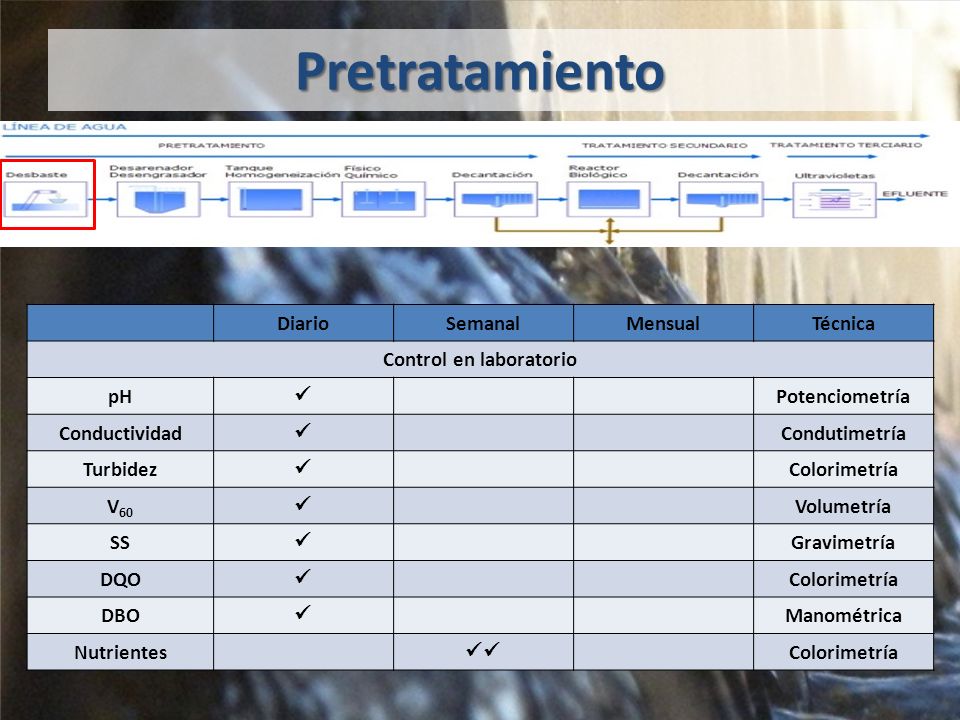This screenshot has width=960, height=720.
Task: Click the "Conductividad" parameter cell
Action: (x=121, y=433)
